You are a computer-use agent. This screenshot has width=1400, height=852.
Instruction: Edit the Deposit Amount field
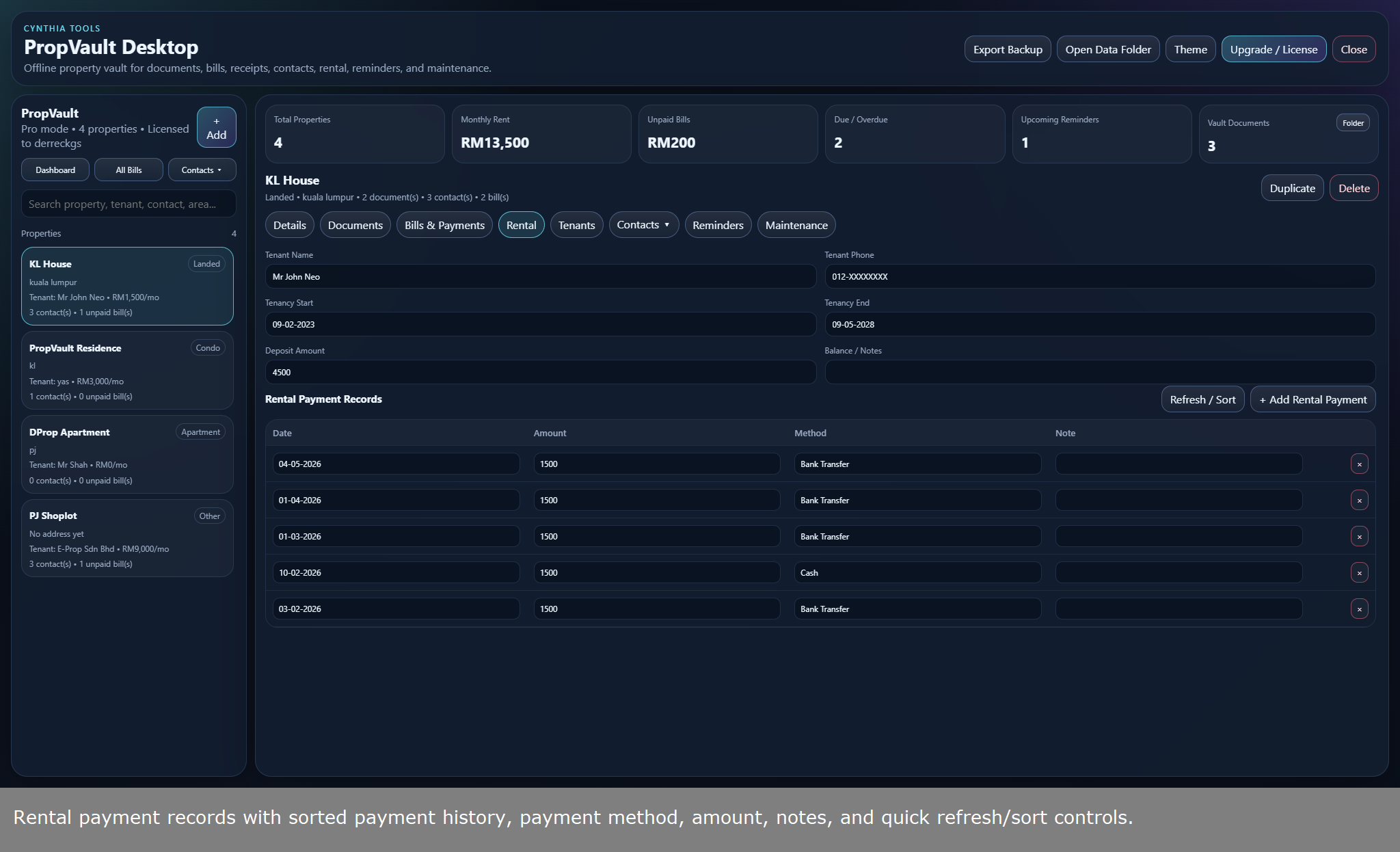tap(540, 372)
